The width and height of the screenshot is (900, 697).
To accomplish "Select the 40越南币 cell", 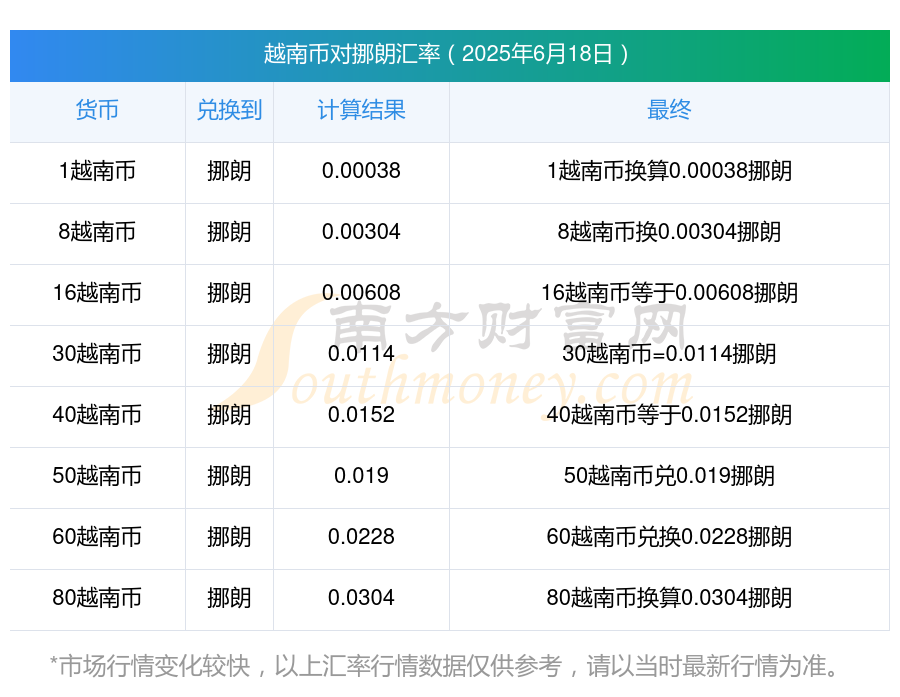I will point(97,415).
